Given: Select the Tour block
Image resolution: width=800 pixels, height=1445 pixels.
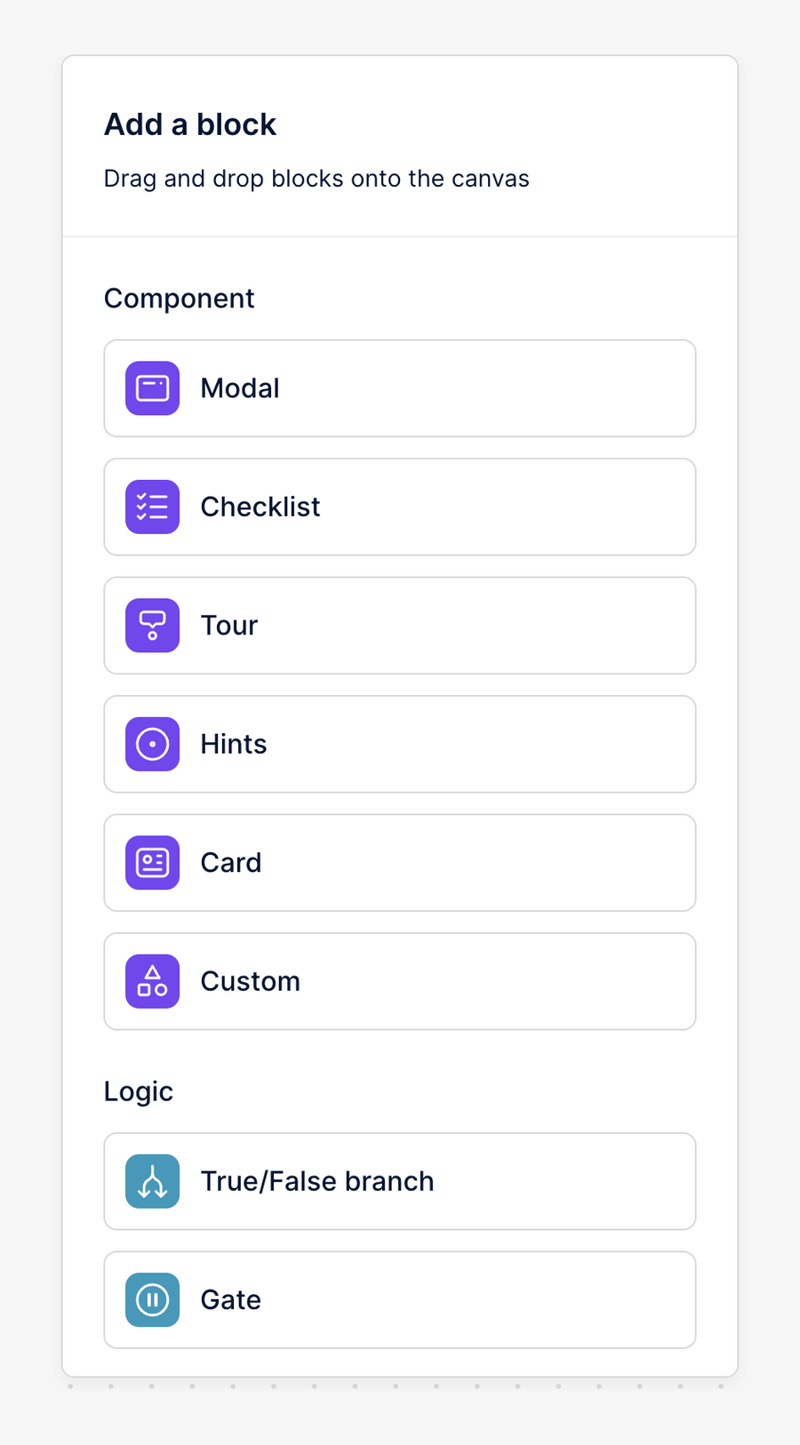Looking at the screenshot, I should (400, 625).
